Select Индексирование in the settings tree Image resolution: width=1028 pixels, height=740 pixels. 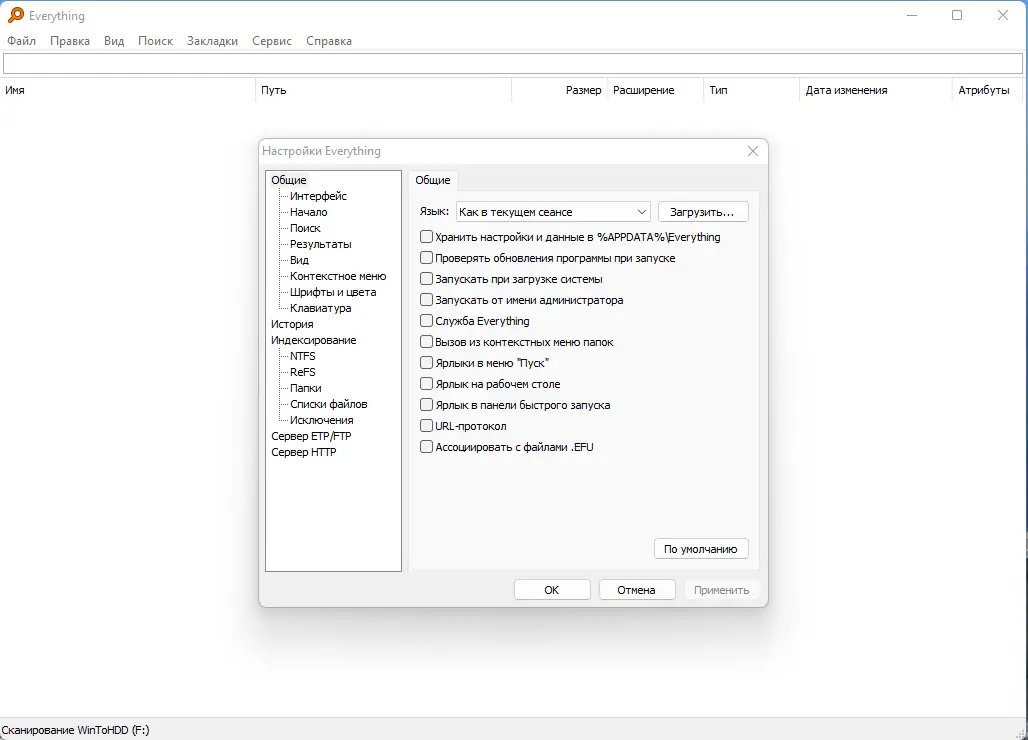click(x=313, y=340)
